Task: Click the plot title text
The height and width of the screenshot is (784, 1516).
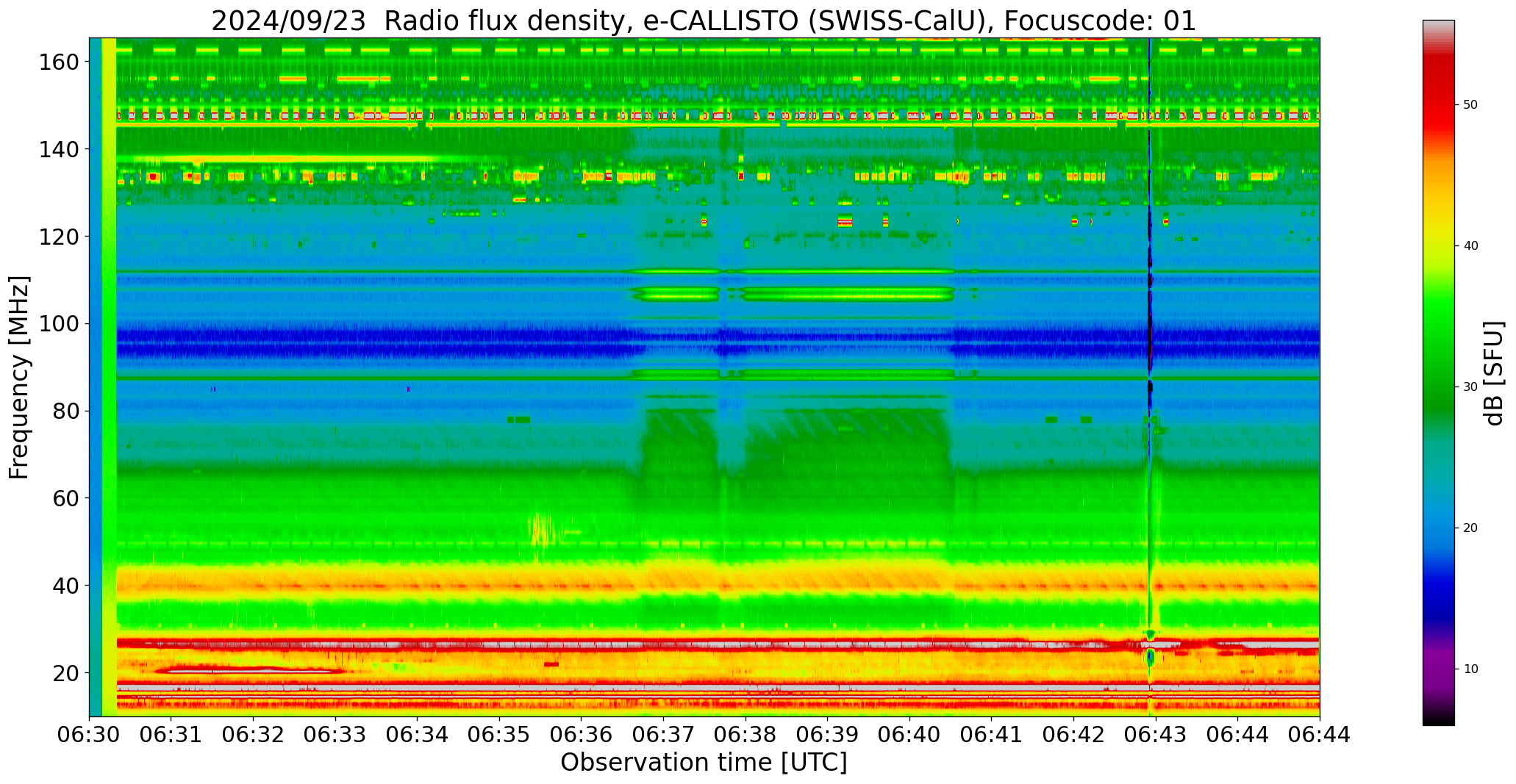Action: [704, 21]
